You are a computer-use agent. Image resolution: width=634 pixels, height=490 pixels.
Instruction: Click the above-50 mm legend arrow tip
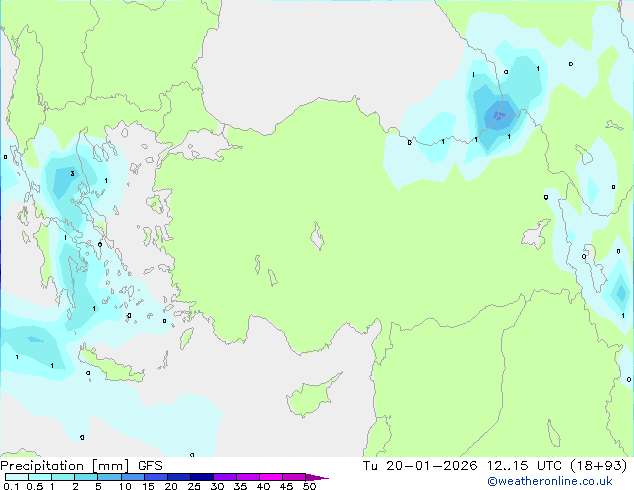tap(317, 477)
